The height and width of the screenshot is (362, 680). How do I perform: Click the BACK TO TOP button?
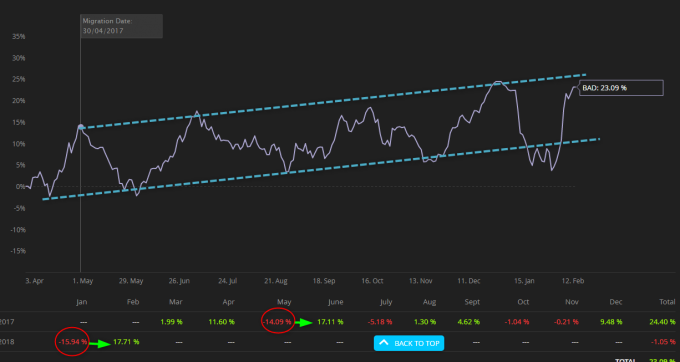tap(409, 343)
